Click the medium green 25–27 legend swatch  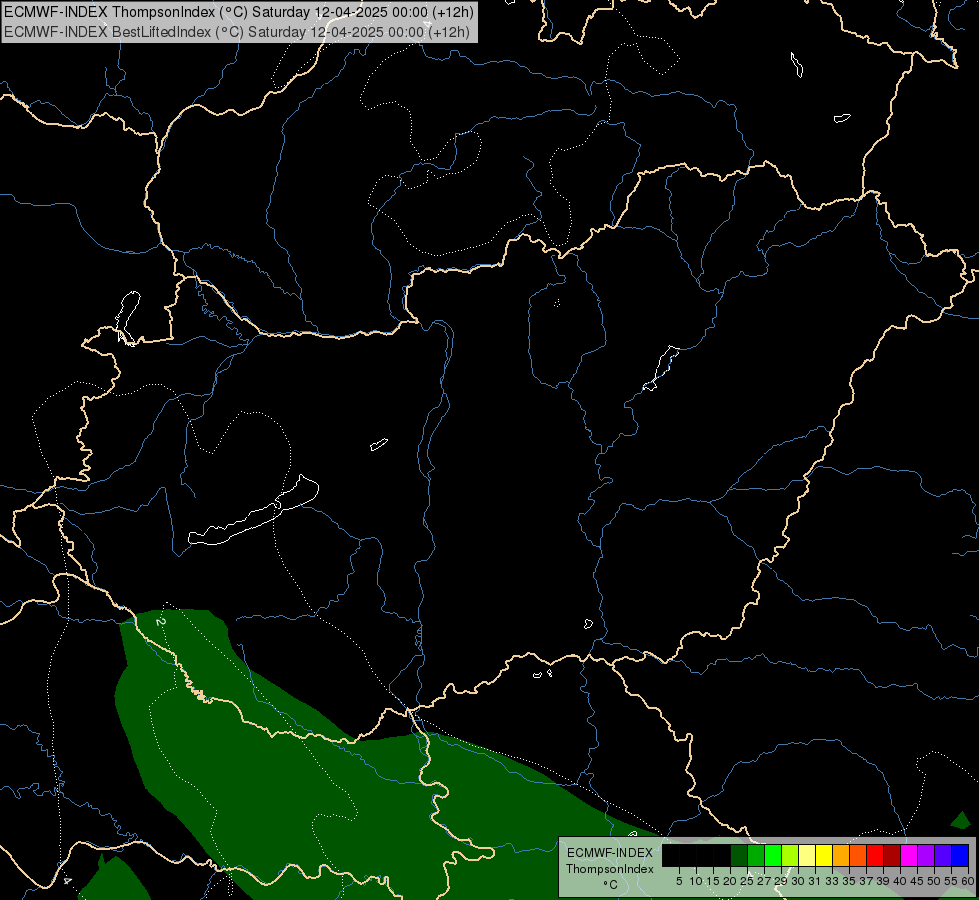pos(756,855)
